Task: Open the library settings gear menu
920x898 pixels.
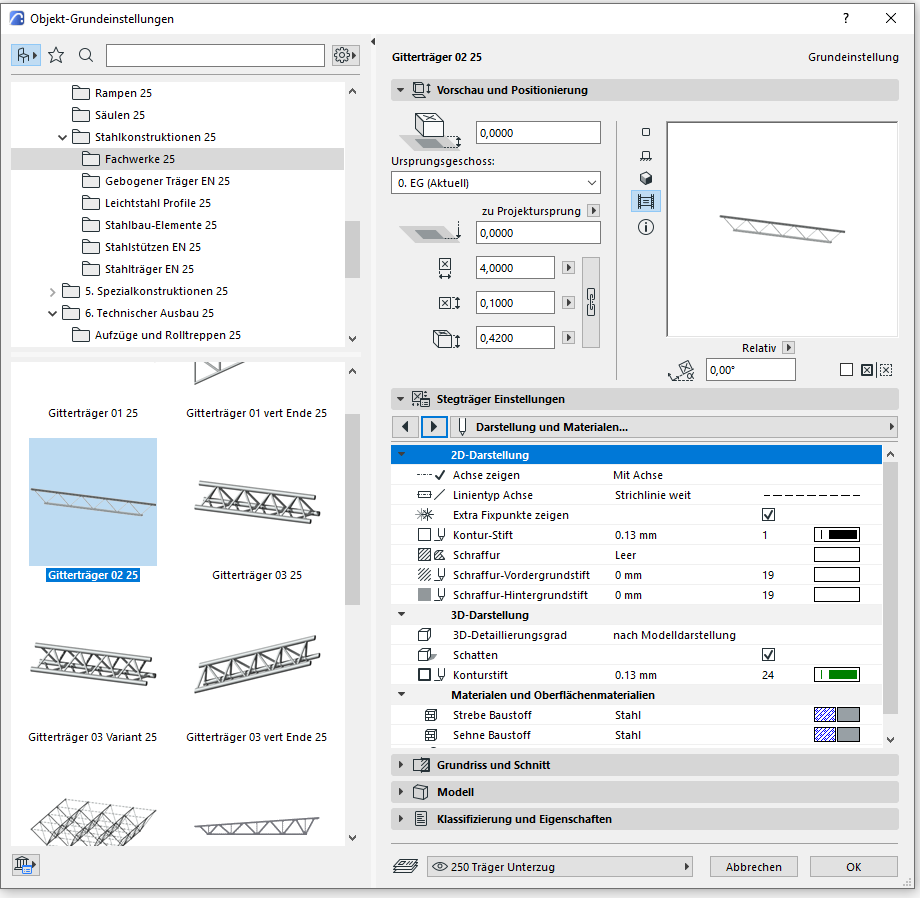Action: [345, 55]
